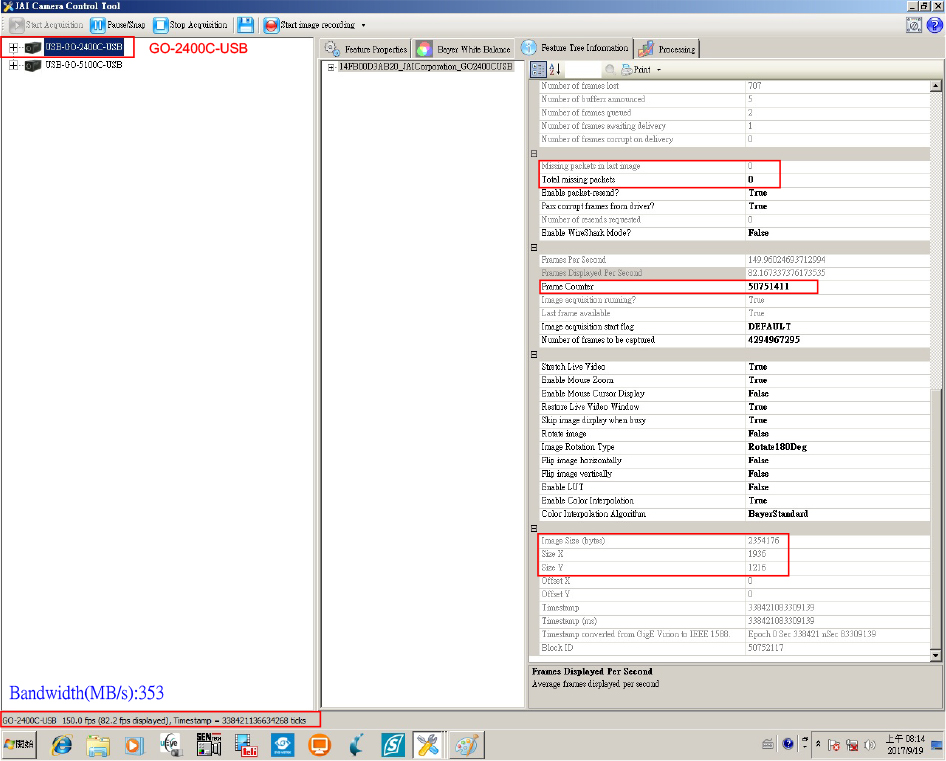Click the Print icon in property toolbar
Viewport: 946px width, 761px height.
tap(627, 69)
